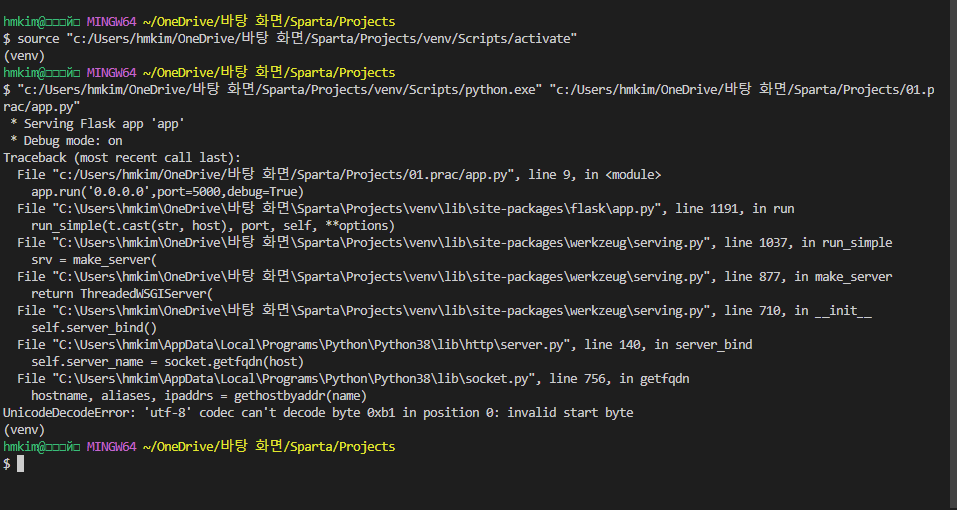
Task: Click the blinking terminal cursor block
Action: 20,464
